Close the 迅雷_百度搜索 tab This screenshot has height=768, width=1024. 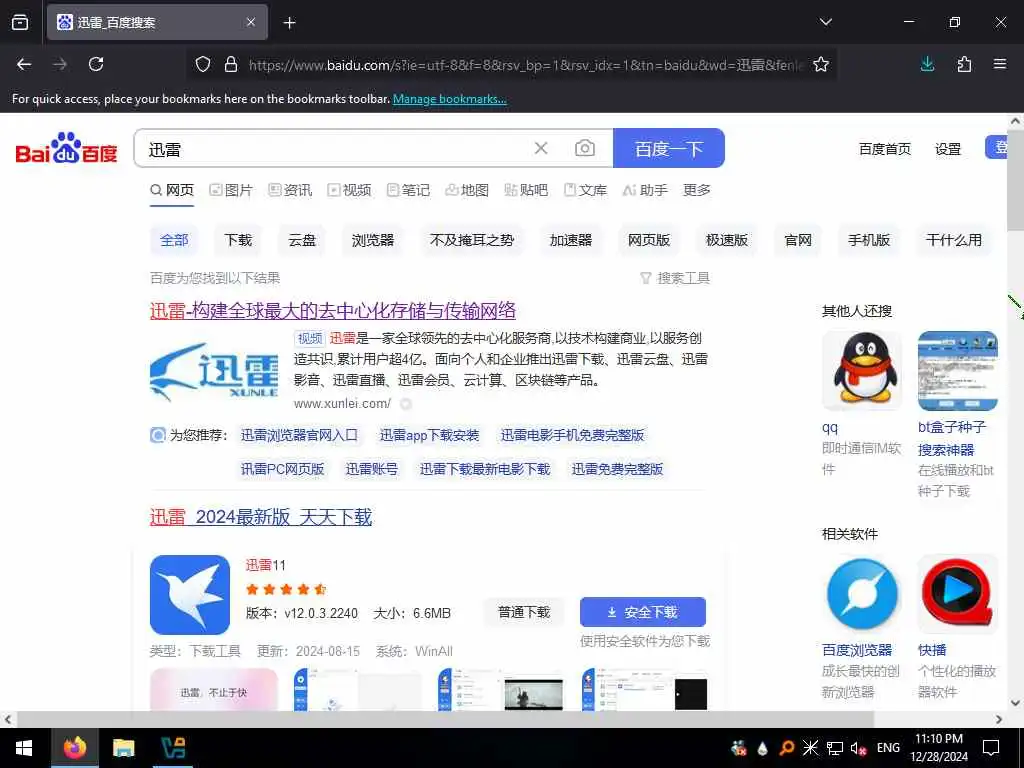click(x=251, y=22)
